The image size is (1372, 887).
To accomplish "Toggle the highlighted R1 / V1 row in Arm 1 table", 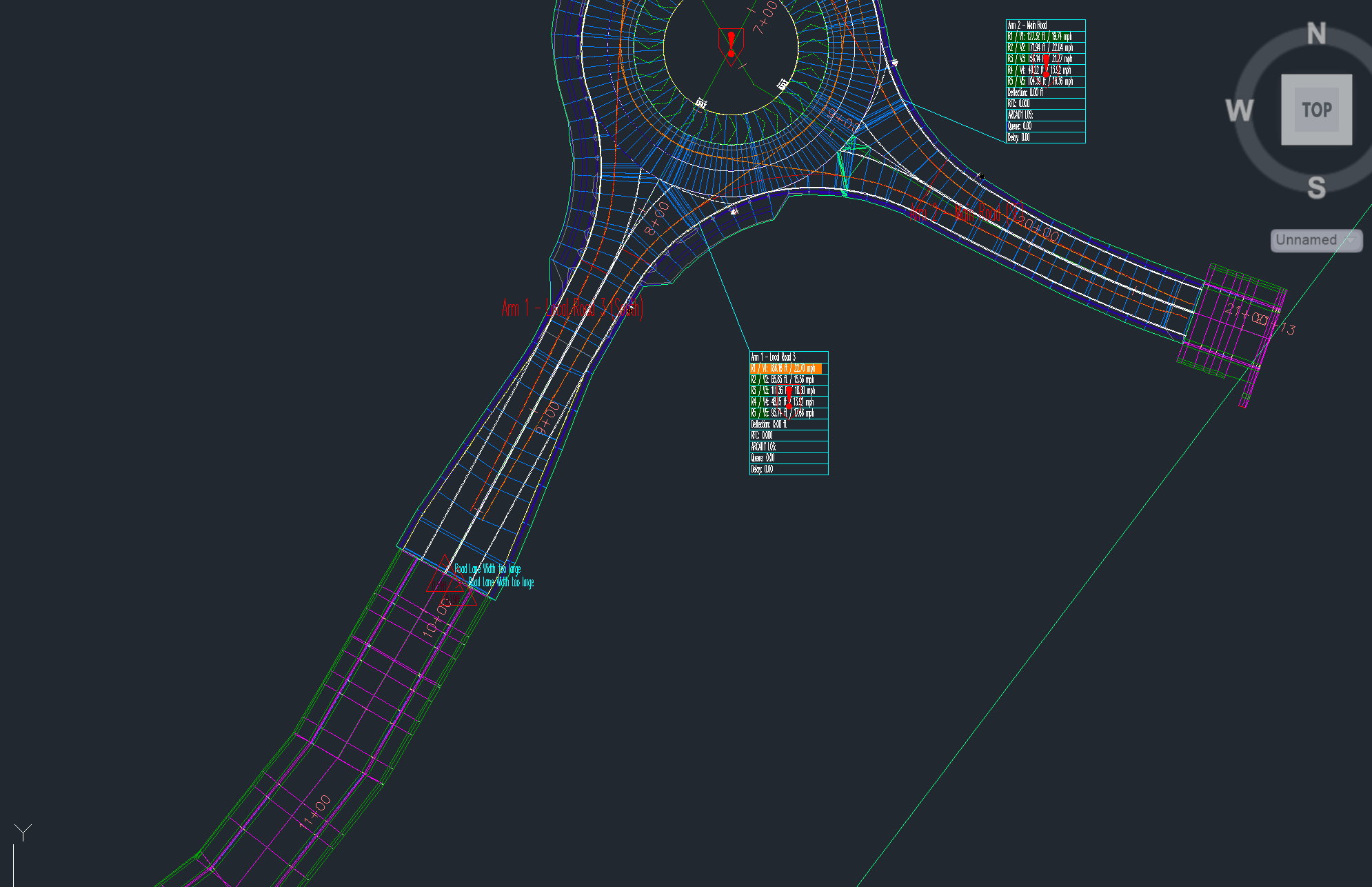I will coord(783,369).
